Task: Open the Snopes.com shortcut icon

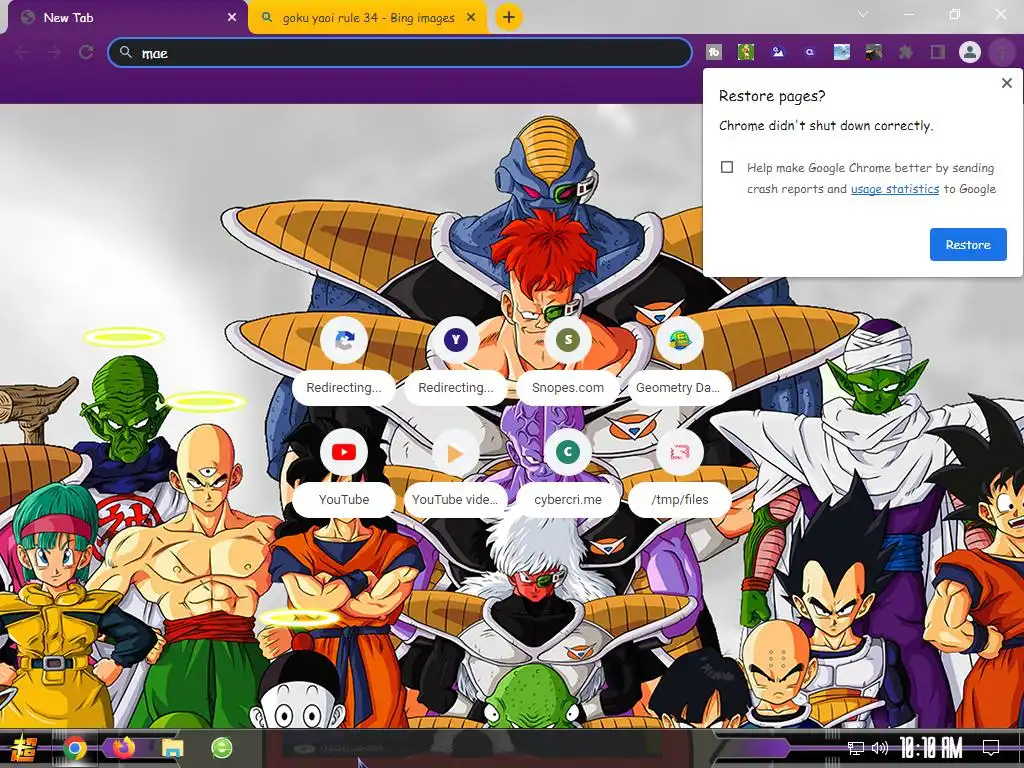Action: click(x=568, y=340)
